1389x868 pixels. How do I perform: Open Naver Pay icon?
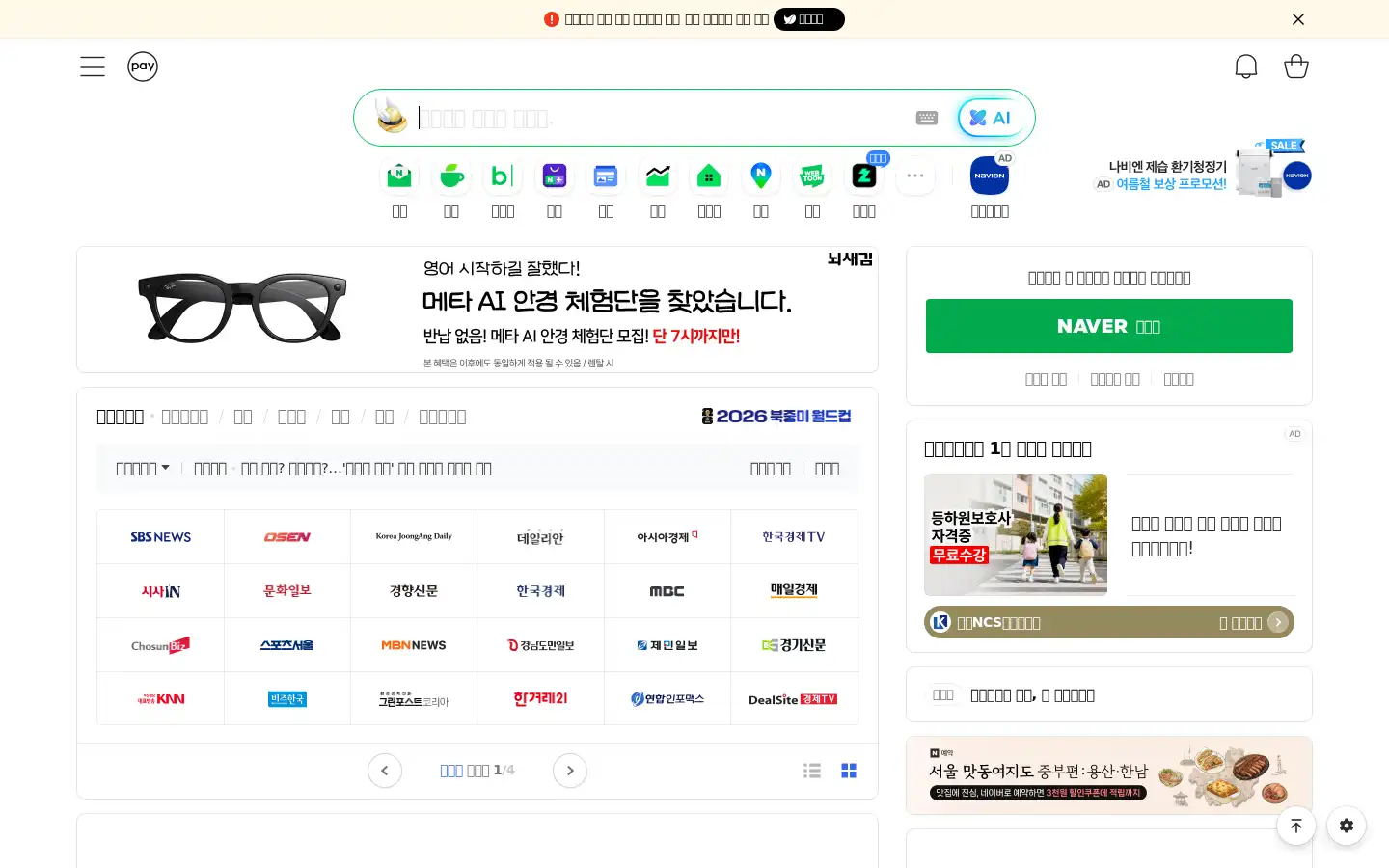(143, 67)
